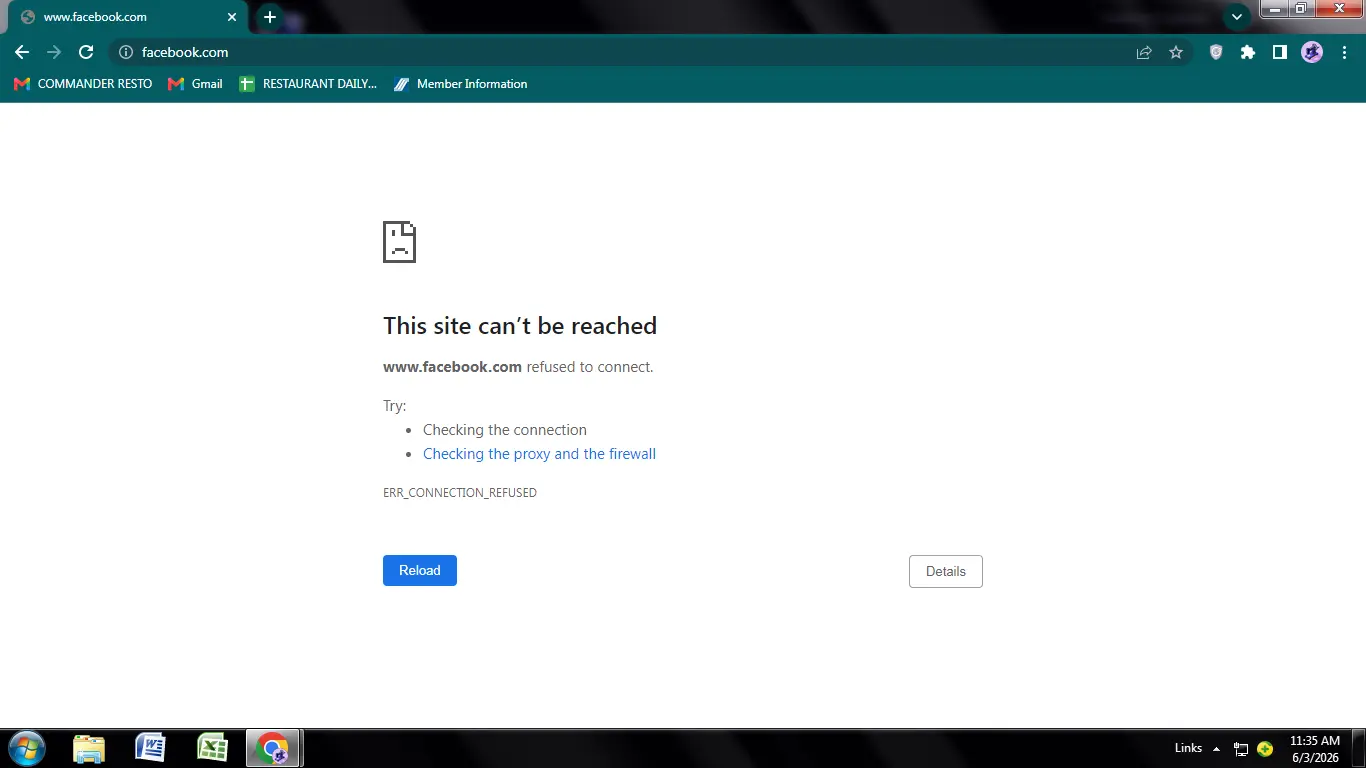Launch Microsoft Word from taskbar
The image size is (1366, 768).
pyautogui.click(x=150, y=748)
